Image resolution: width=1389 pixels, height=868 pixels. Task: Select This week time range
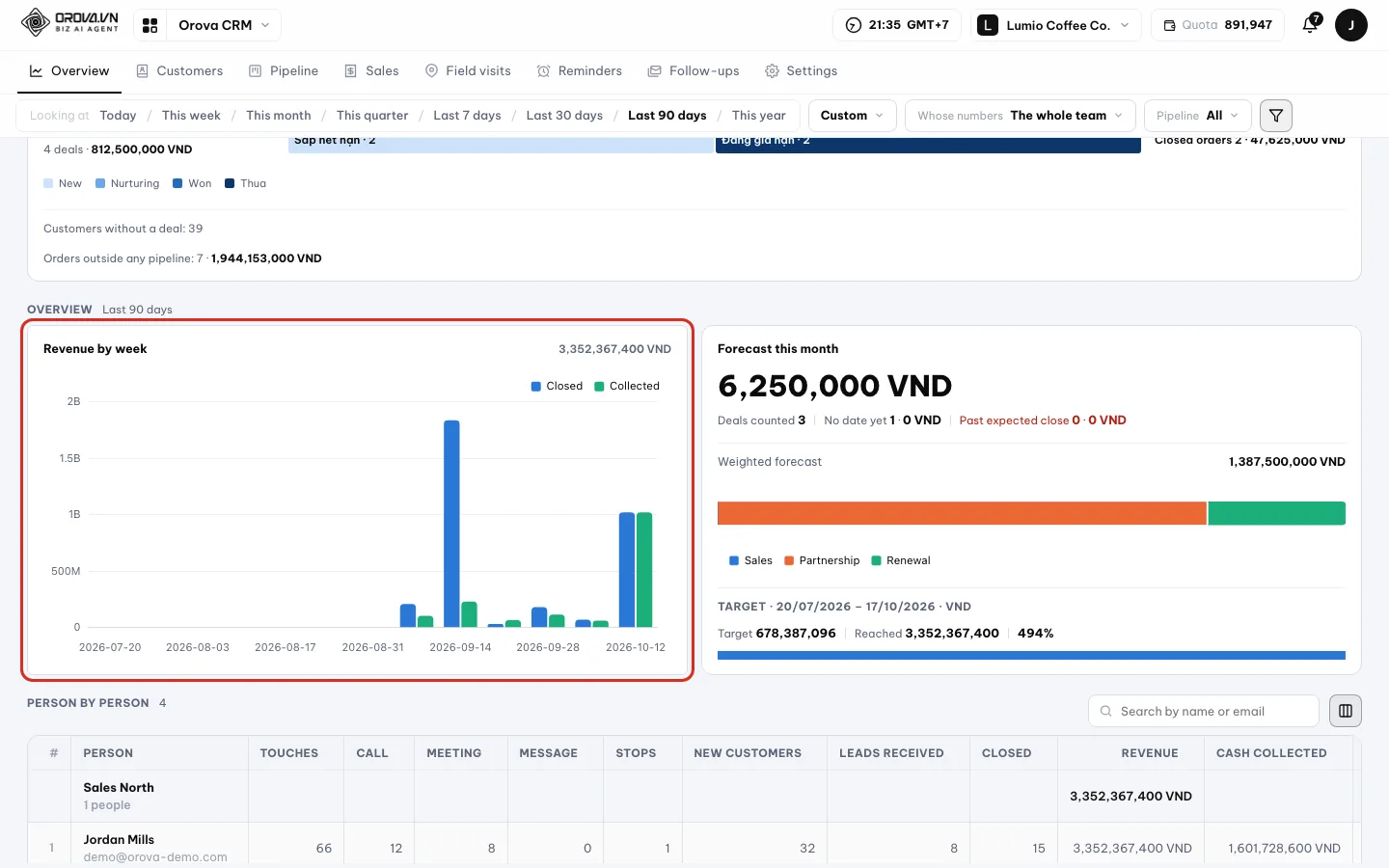coord(191,116)
